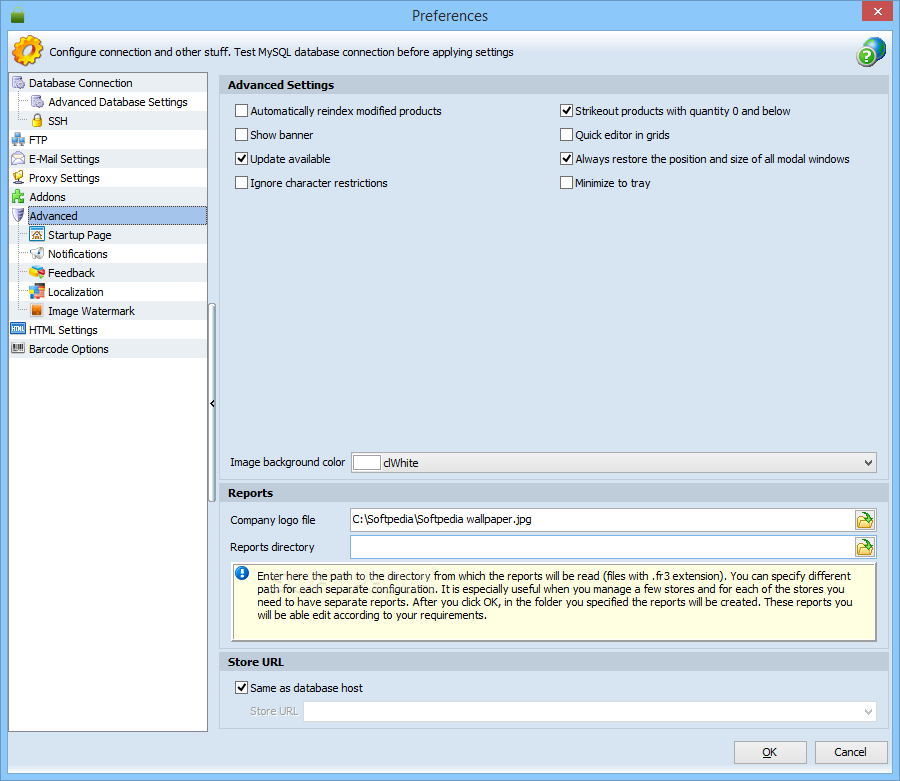Click the orange gear preferences icon
900x781 pixels.
click(28, 50)
